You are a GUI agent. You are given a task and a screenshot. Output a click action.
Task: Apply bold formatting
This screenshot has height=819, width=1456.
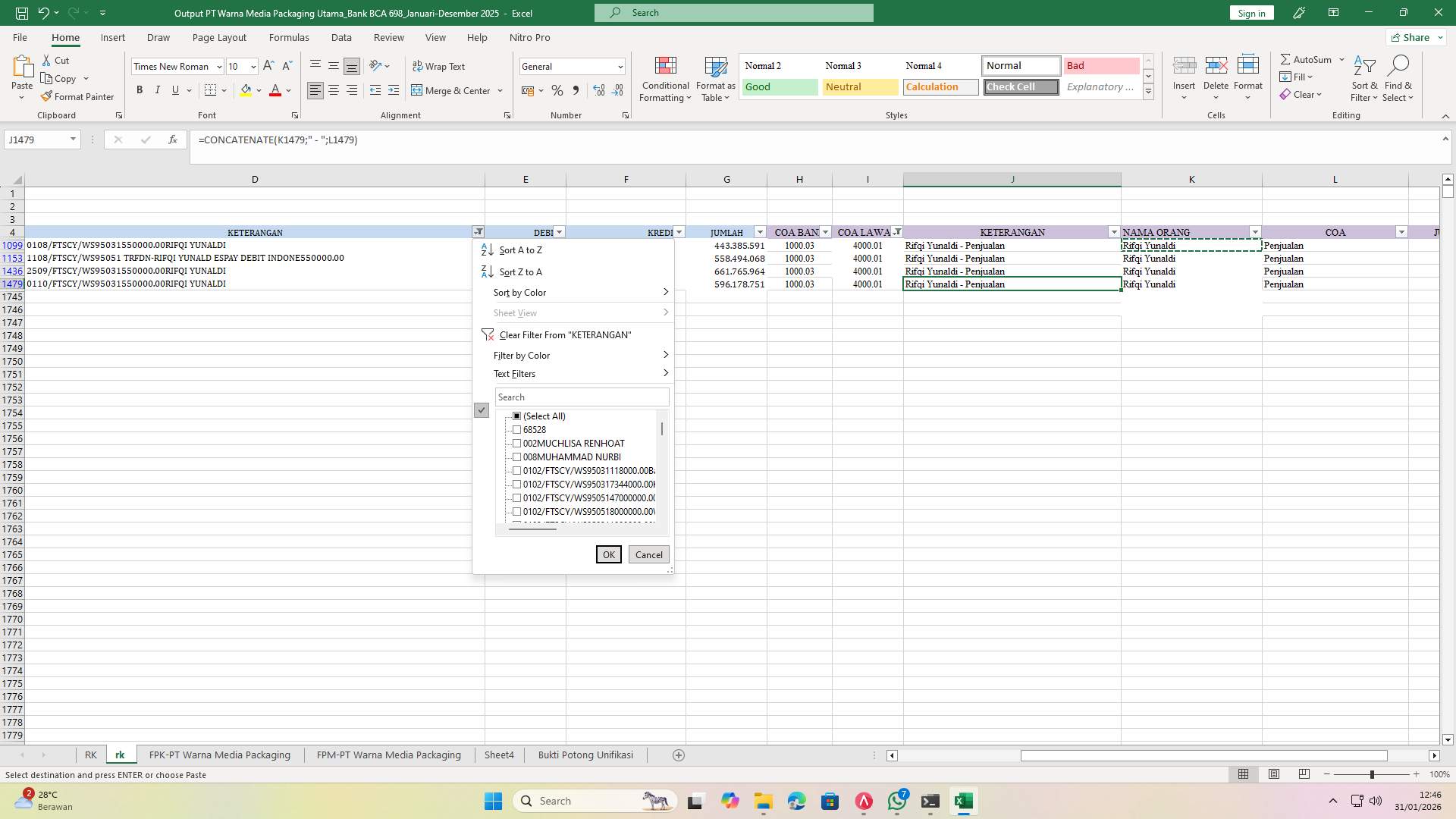point(140,89)
